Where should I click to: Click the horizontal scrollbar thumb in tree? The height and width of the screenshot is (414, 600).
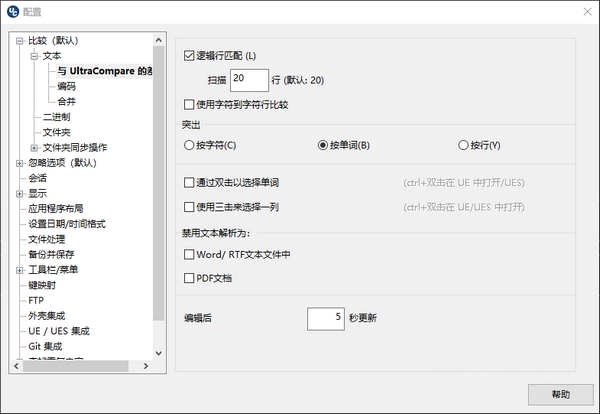tap(76, 366)
